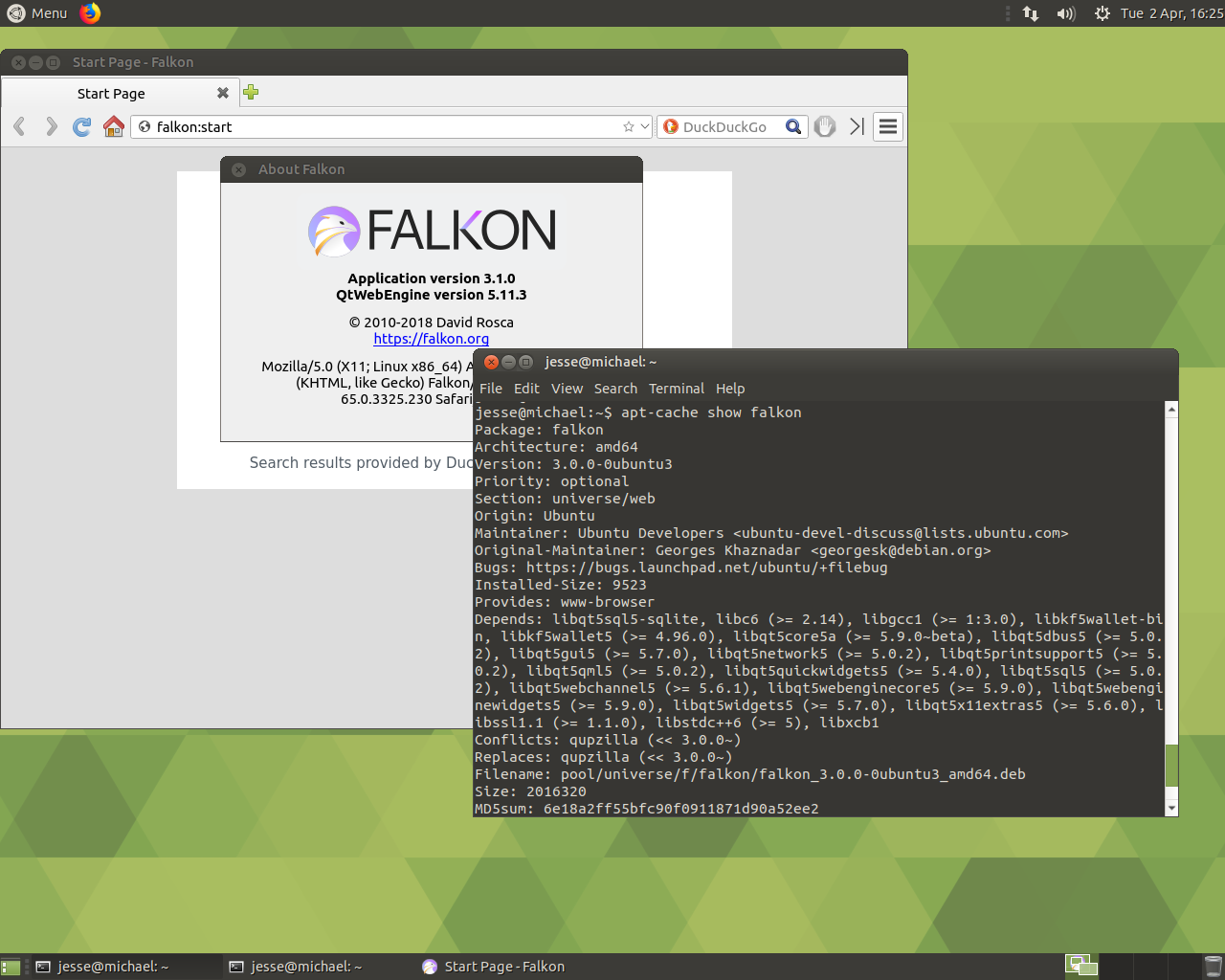Maximize the jesse@michael terminal window

pyautogui.click(x=525, y=362)
